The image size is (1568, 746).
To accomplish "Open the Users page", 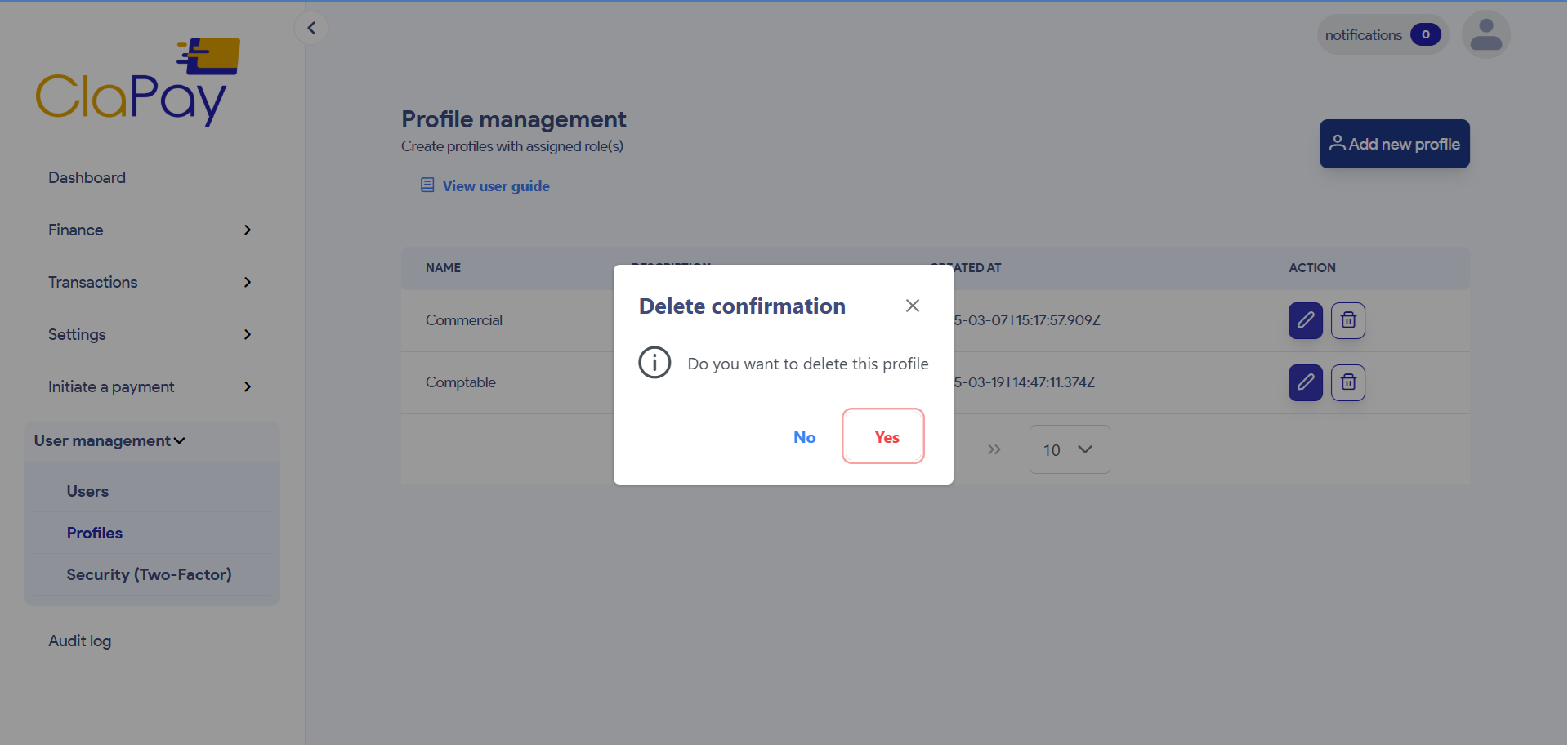I will (x=87, y=491).
